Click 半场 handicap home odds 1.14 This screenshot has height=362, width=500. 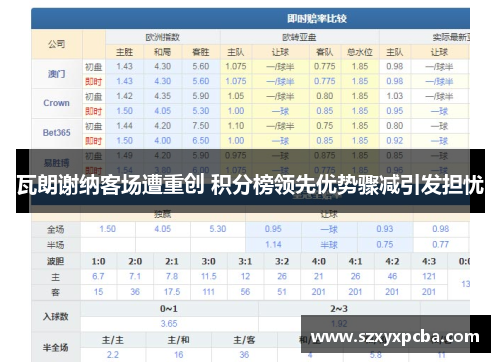tap(273, 245)
